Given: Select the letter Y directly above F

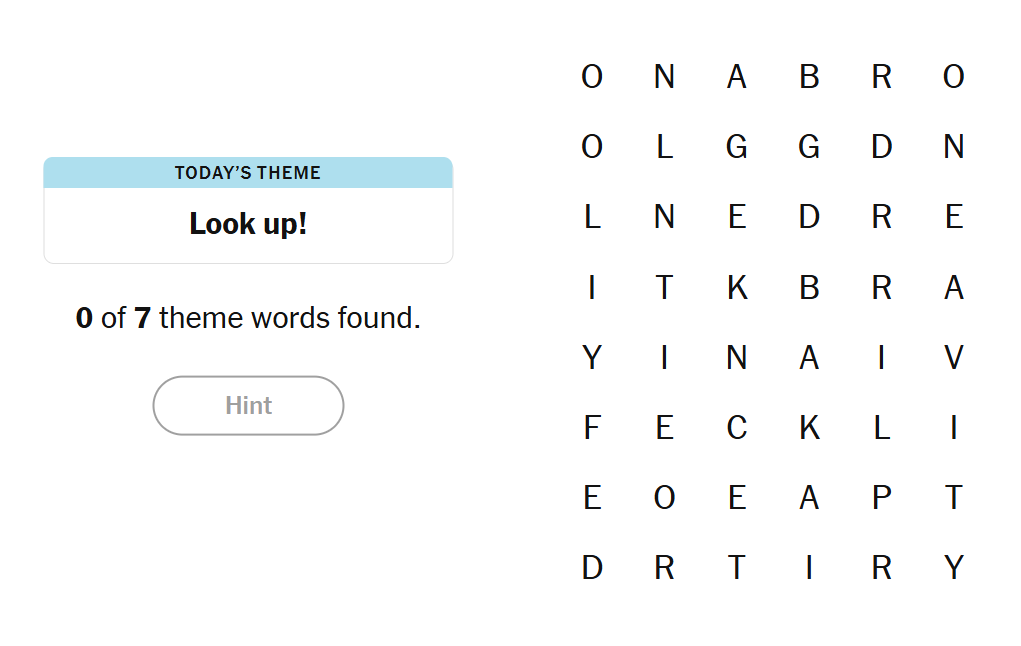Looking at the screenshot, I should tap(592, 357).
